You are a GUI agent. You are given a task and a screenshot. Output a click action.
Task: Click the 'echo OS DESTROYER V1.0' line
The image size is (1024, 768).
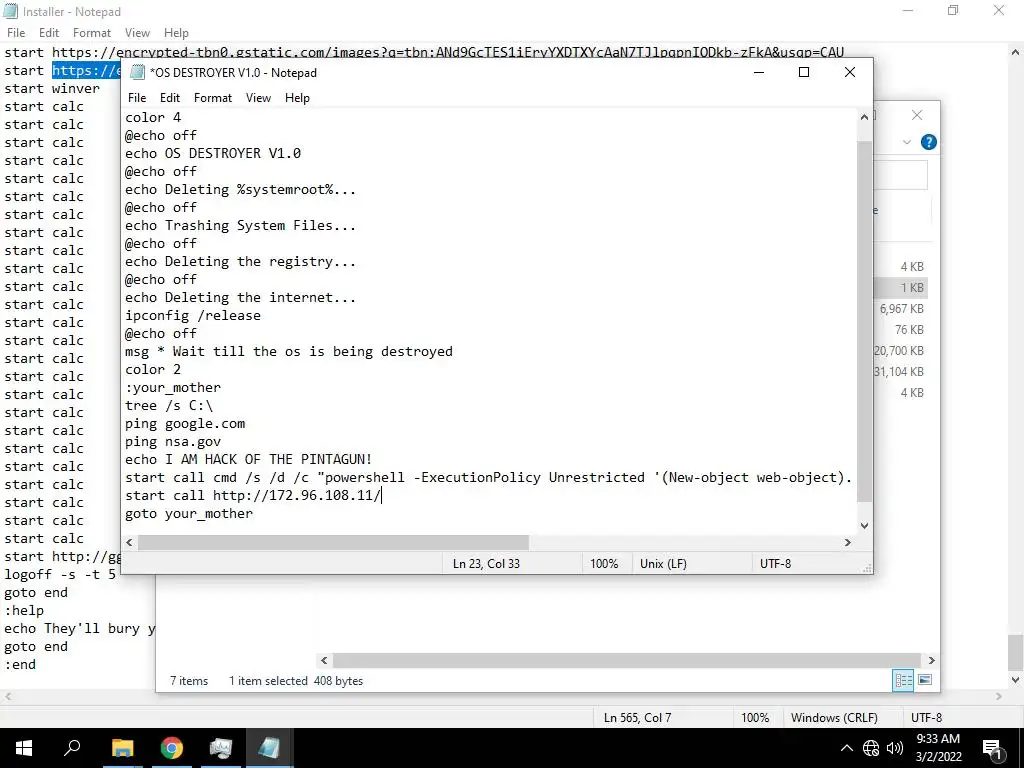tap(213, 153)
